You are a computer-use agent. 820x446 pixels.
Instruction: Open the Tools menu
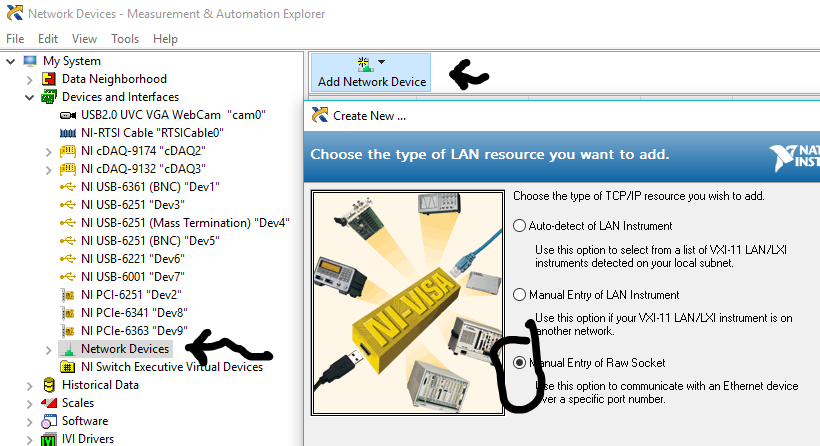coord(125,39)
